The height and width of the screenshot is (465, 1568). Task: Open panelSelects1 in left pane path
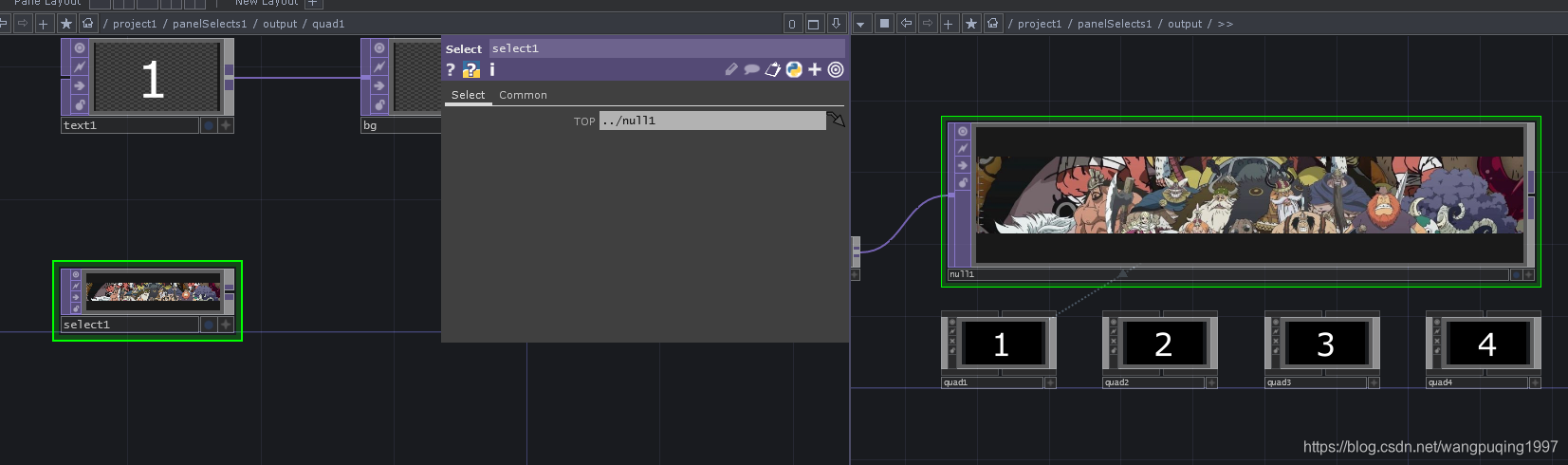210,24
